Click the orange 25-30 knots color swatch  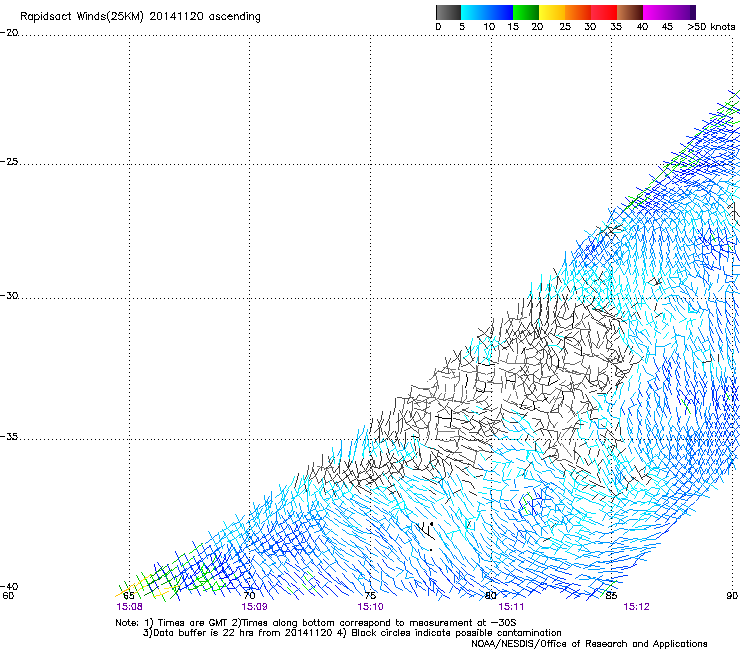coord(578,12)
